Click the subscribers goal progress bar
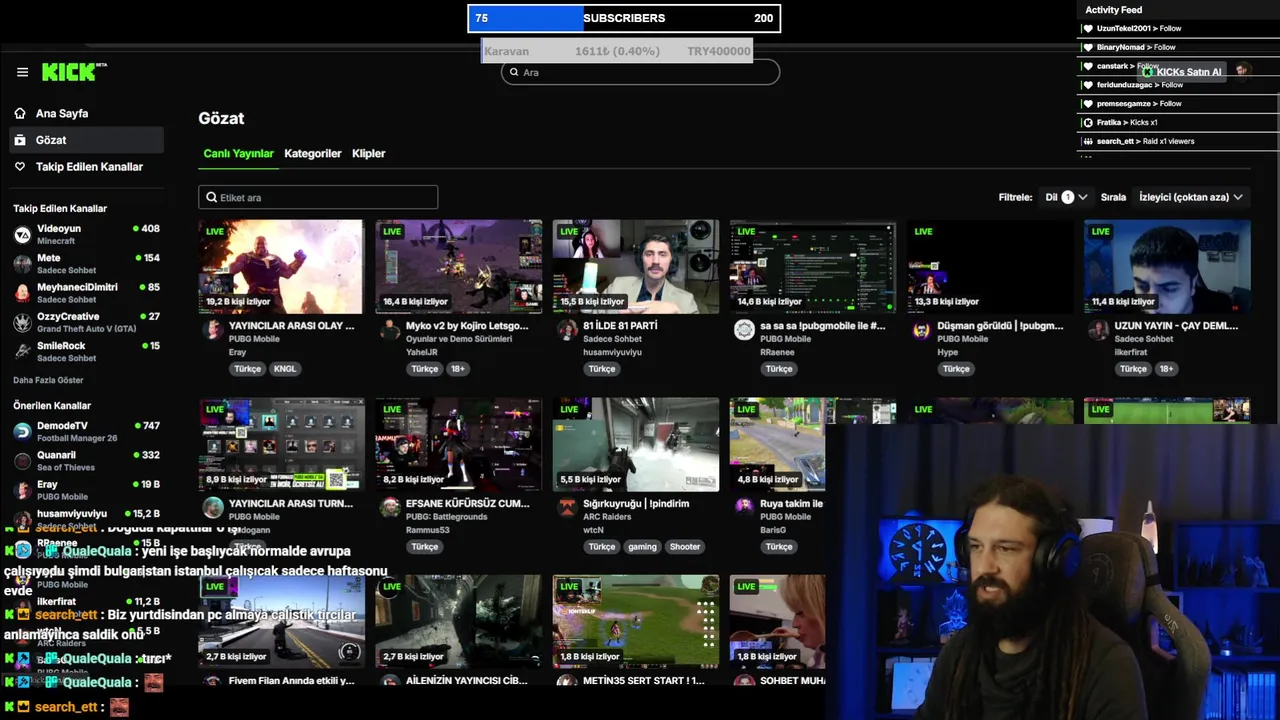The width and height of the screenshot is (1280, 720). coord(624,18)
